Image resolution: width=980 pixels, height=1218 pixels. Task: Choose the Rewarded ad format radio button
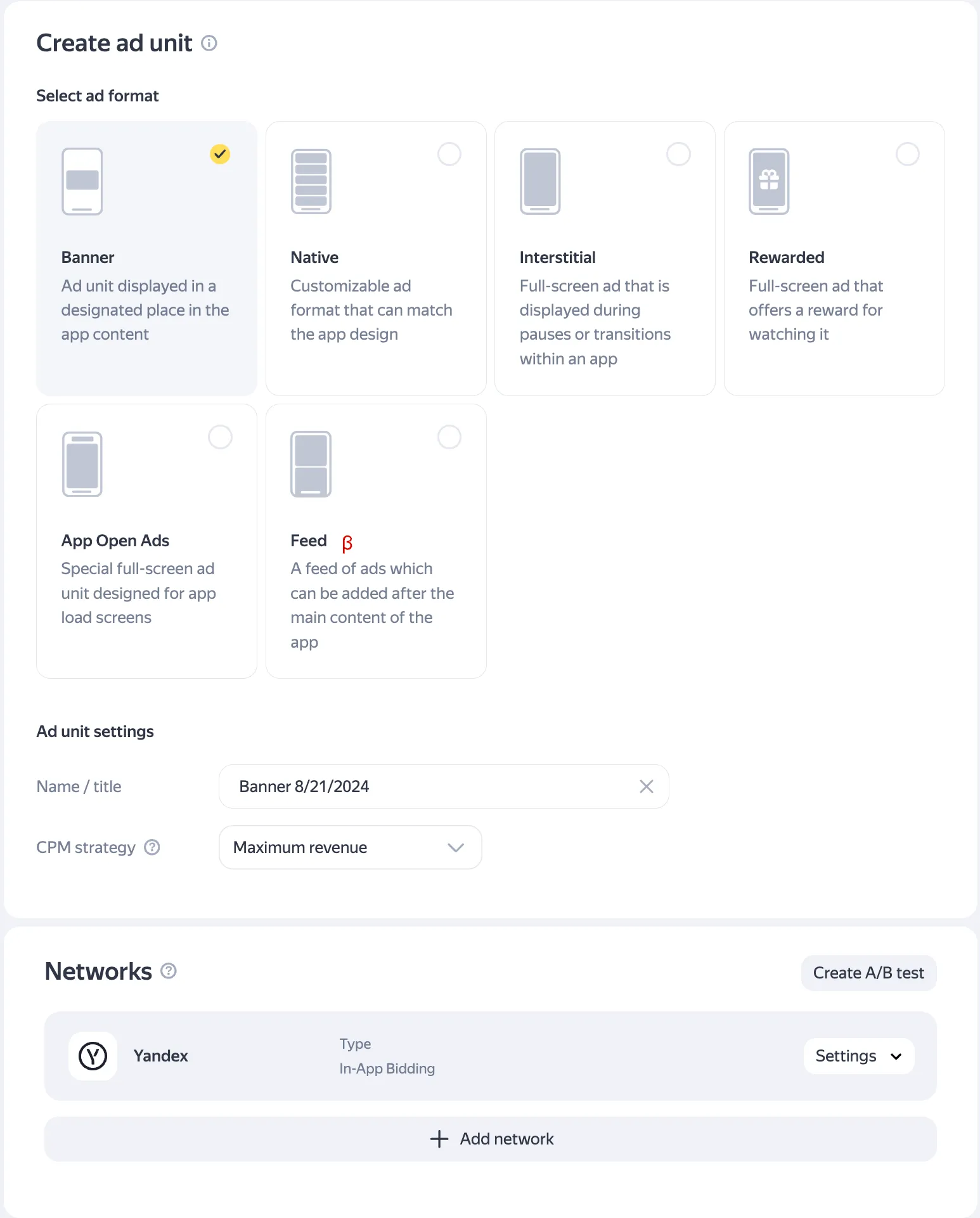pyautogui.click(x=907, y=154)
